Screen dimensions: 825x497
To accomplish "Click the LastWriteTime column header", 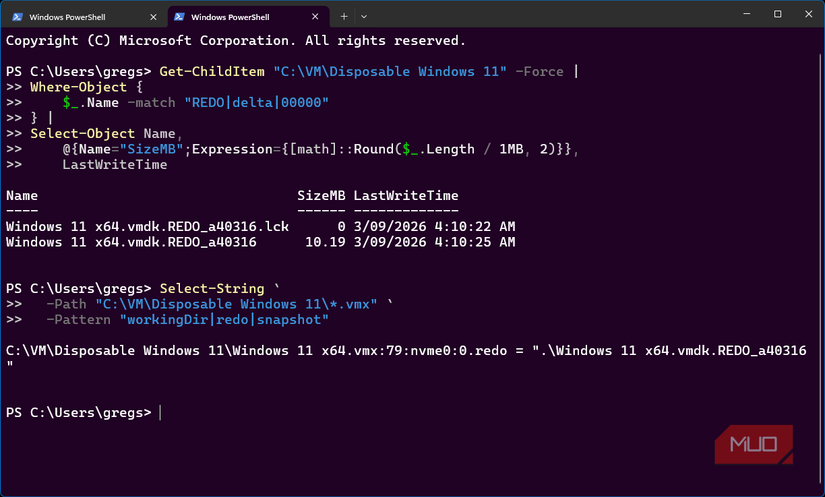I will click(406, 196).
